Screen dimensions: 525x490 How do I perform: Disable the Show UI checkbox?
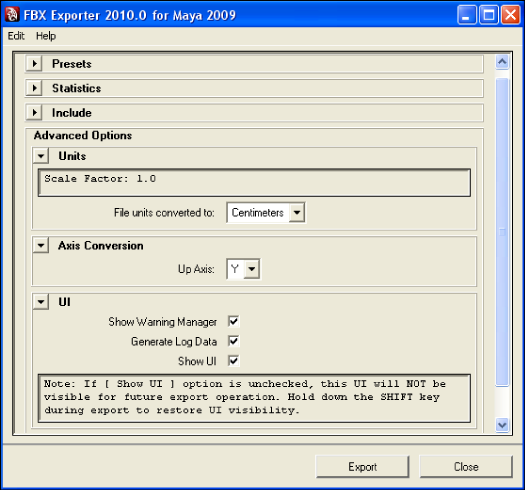(x=233, y=361)
